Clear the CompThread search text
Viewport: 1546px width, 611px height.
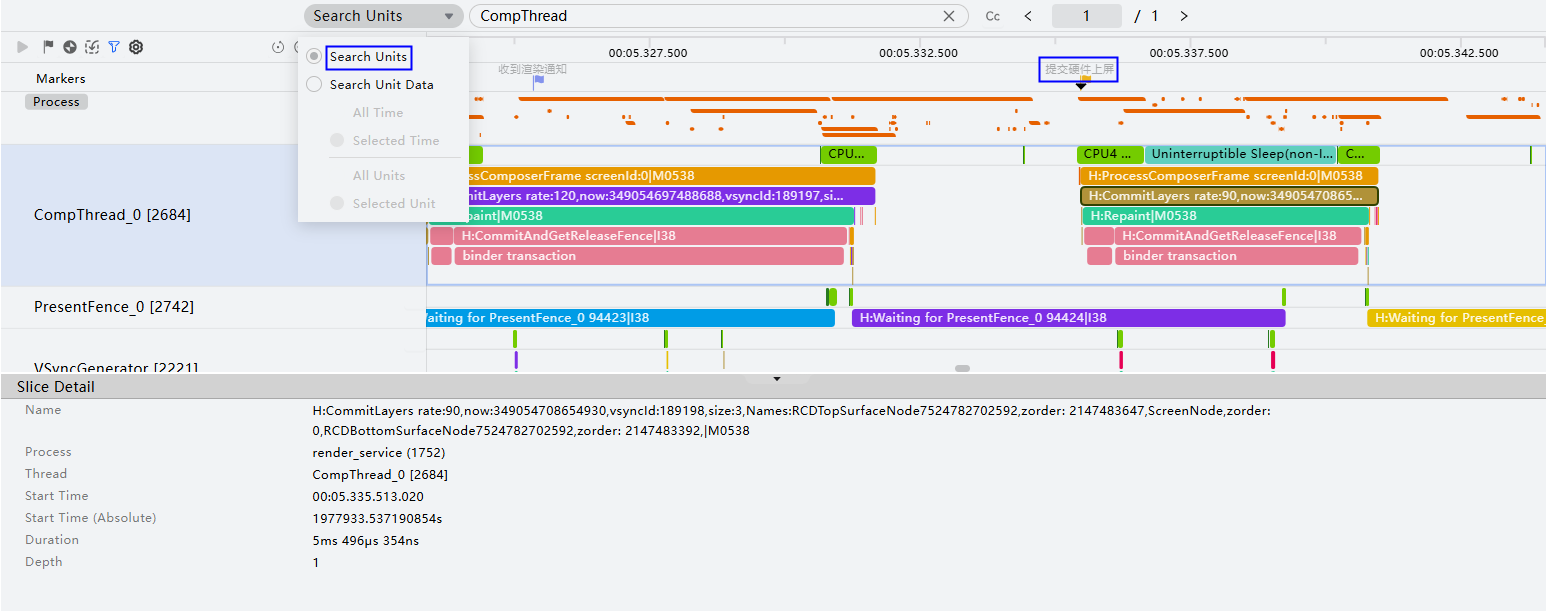click(949, 16)
